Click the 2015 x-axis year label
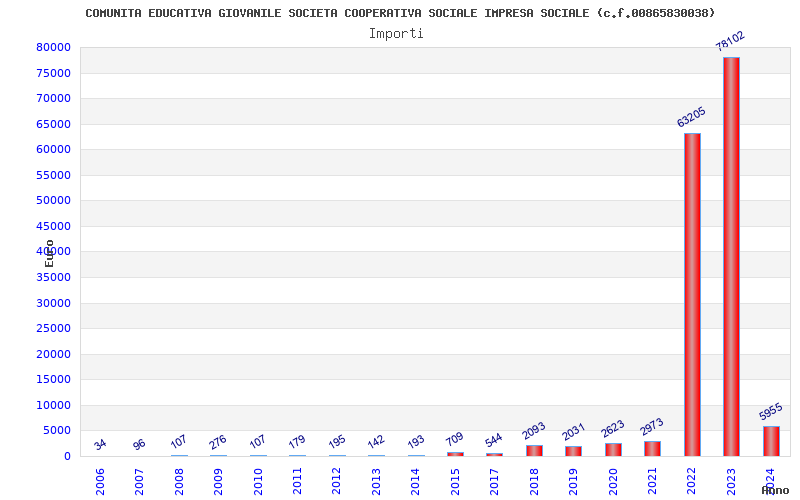The height and width of the screenshot is (500, 800). click(455, 481)
